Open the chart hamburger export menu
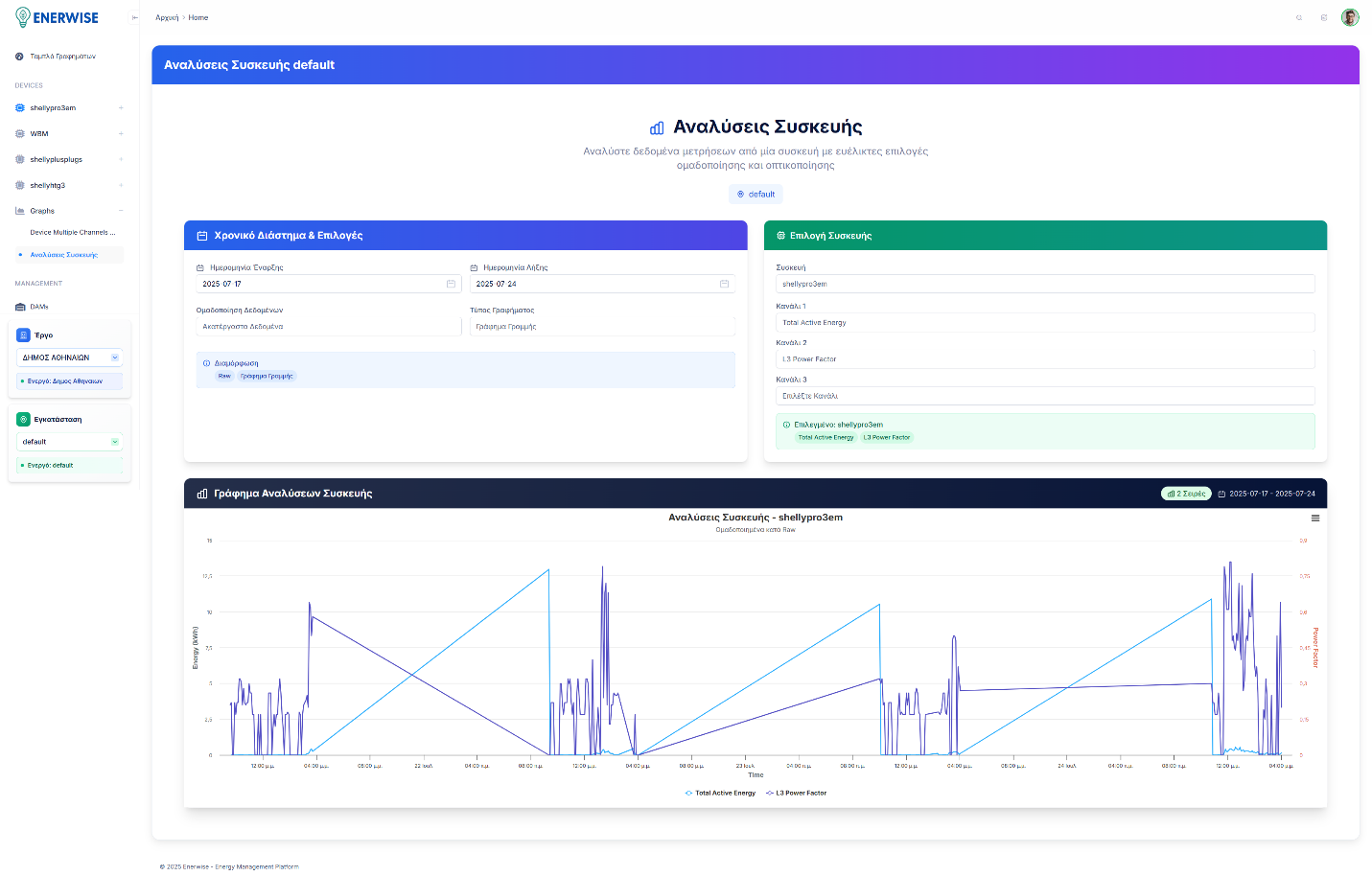Viewport: 1372px width, 876px height. click(x=1314, y=519)
